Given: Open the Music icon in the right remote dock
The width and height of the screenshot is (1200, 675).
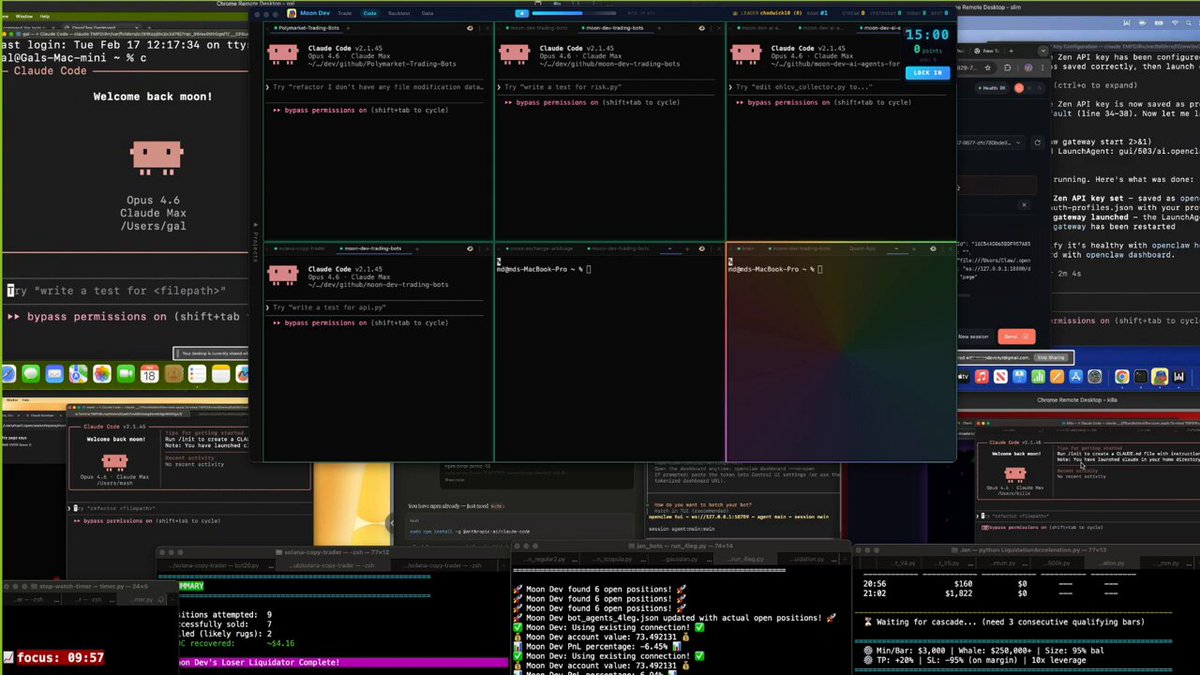Looking at the screenshot, I should [x=982, y=377].
